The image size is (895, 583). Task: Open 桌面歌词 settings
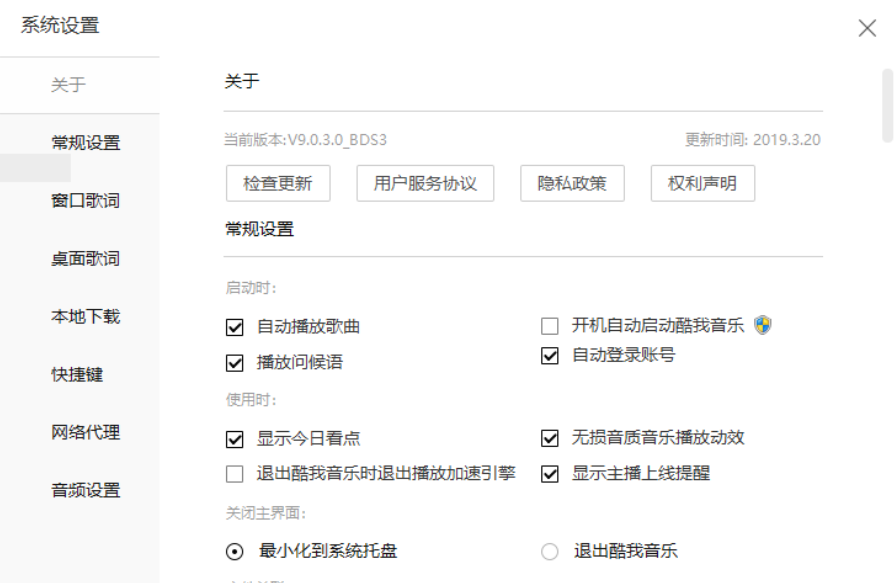(86, 259)
